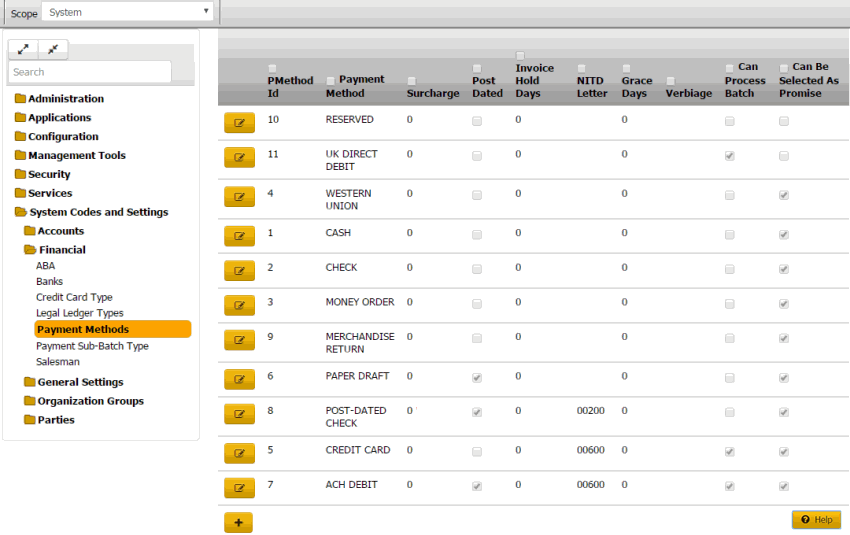Toggle the Can Process Batch header checkbox
This screenshot has width=850, height=535.
730,68
